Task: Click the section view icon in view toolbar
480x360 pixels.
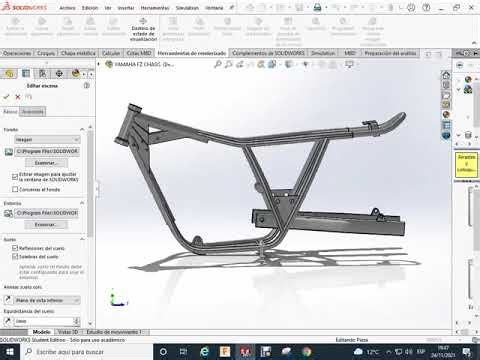Action: tap(261, 64)
